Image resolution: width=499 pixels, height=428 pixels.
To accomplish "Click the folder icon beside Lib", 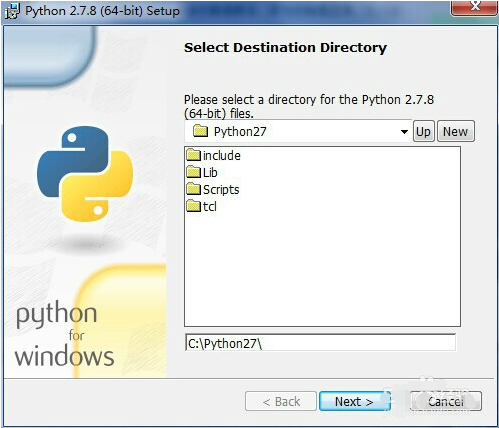I will 193,172.
